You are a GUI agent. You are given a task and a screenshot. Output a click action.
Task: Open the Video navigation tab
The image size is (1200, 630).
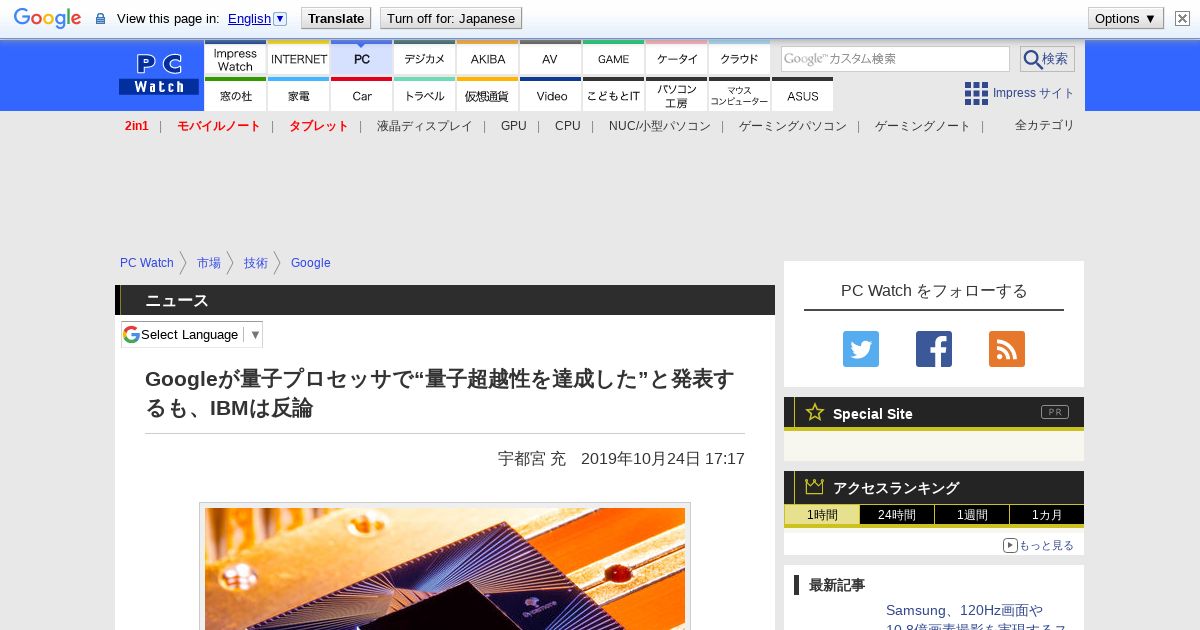pyautogui.click(x=550, y=95)
